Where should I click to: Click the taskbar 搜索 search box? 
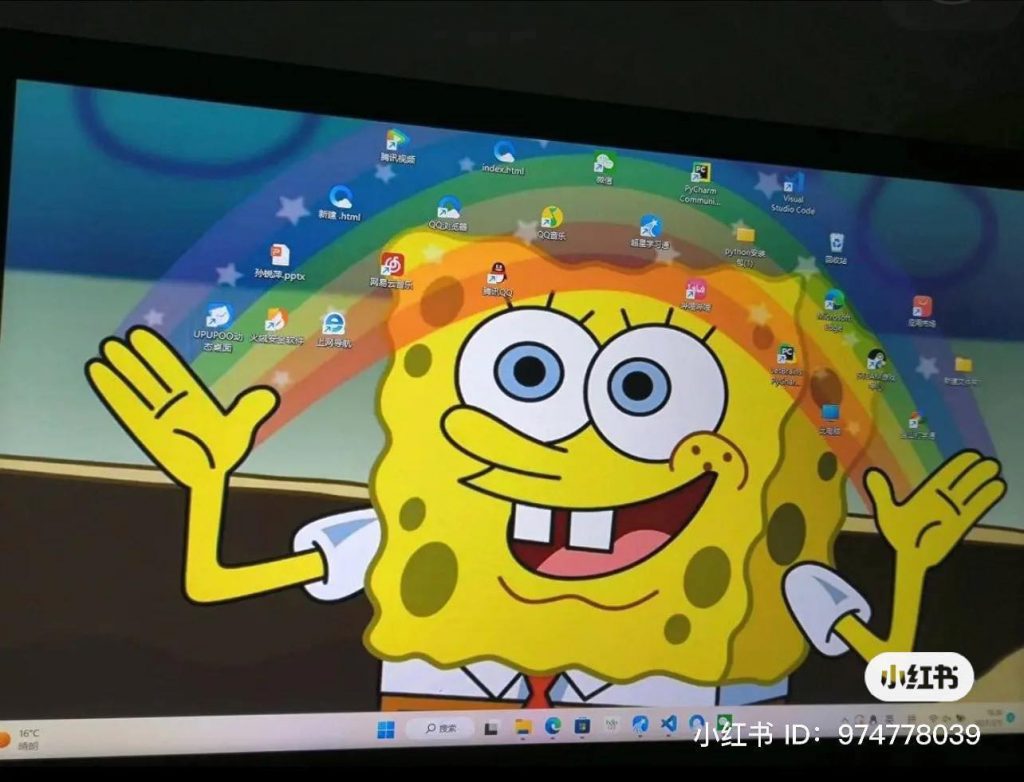click(x=441, y=728)
